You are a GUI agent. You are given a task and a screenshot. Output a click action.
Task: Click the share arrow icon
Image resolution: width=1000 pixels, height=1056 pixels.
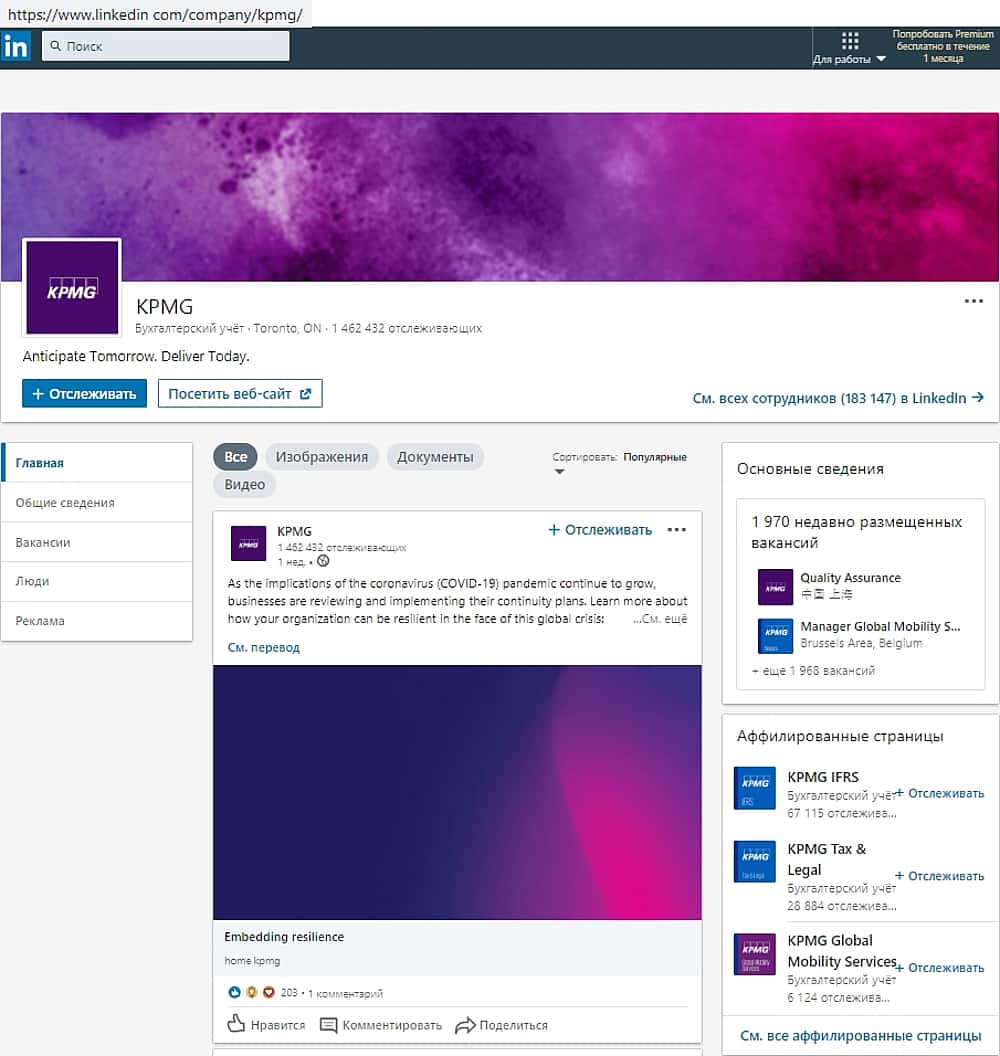coord(465,1025)
